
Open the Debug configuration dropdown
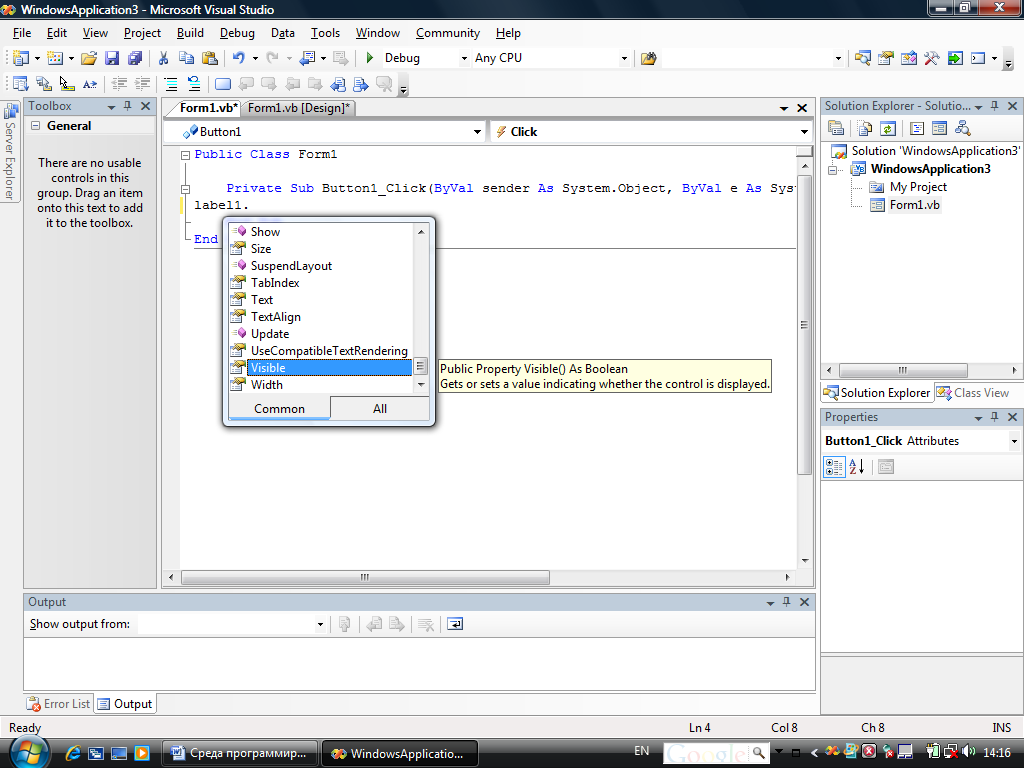tap(464, 58)
